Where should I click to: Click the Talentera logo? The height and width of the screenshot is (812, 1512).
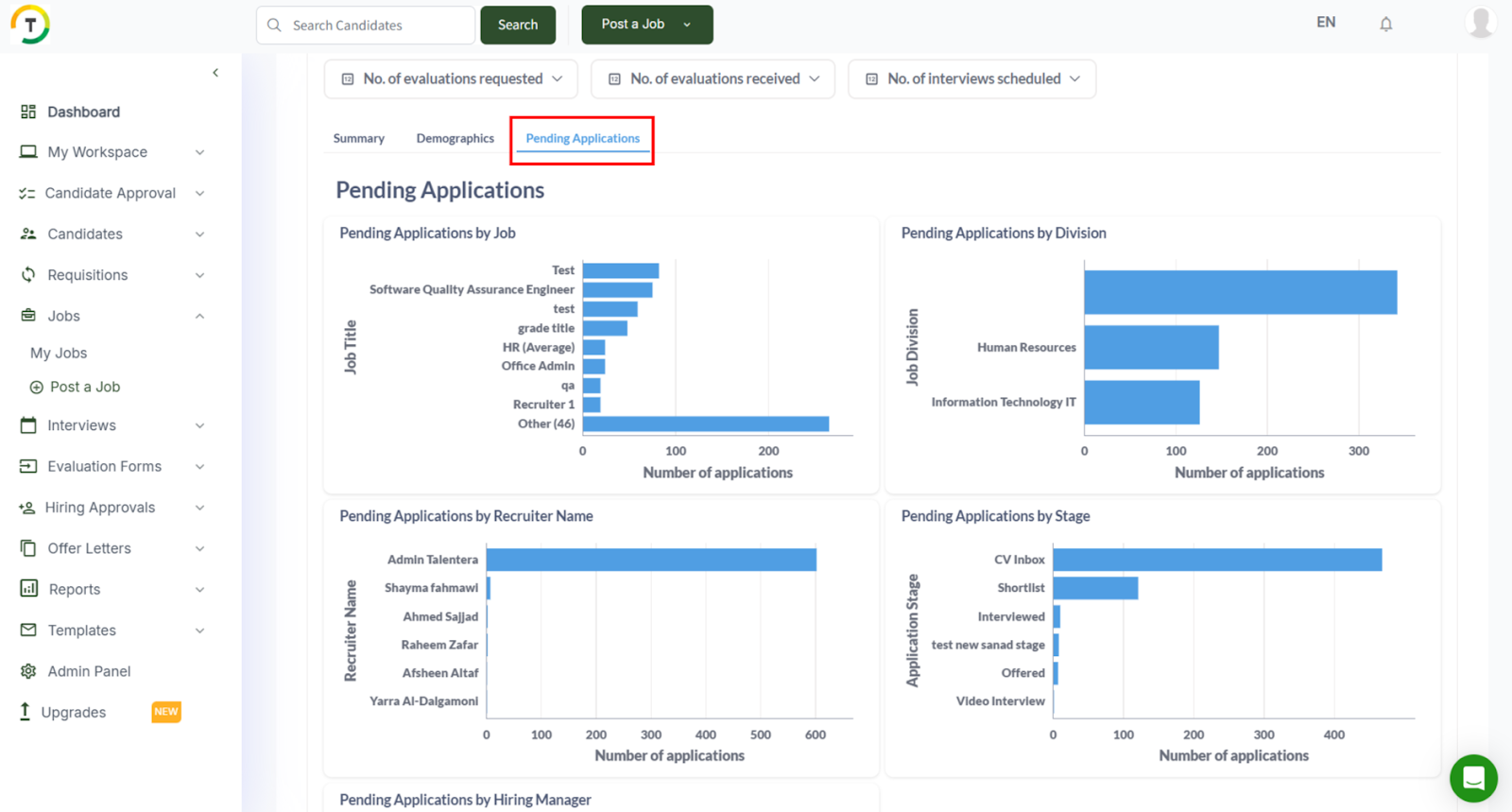tap(30, 25)
